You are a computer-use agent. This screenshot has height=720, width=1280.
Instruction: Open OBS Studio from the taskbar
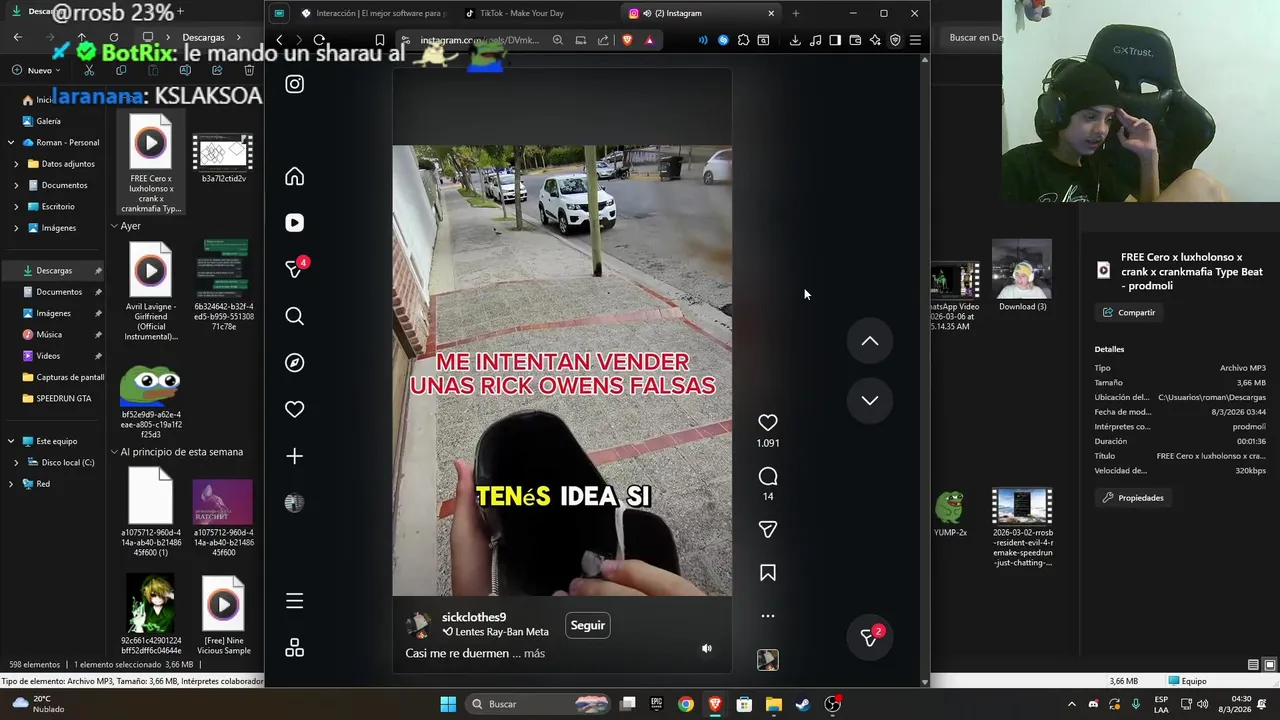pyautogui.click(x=832, y=704)
